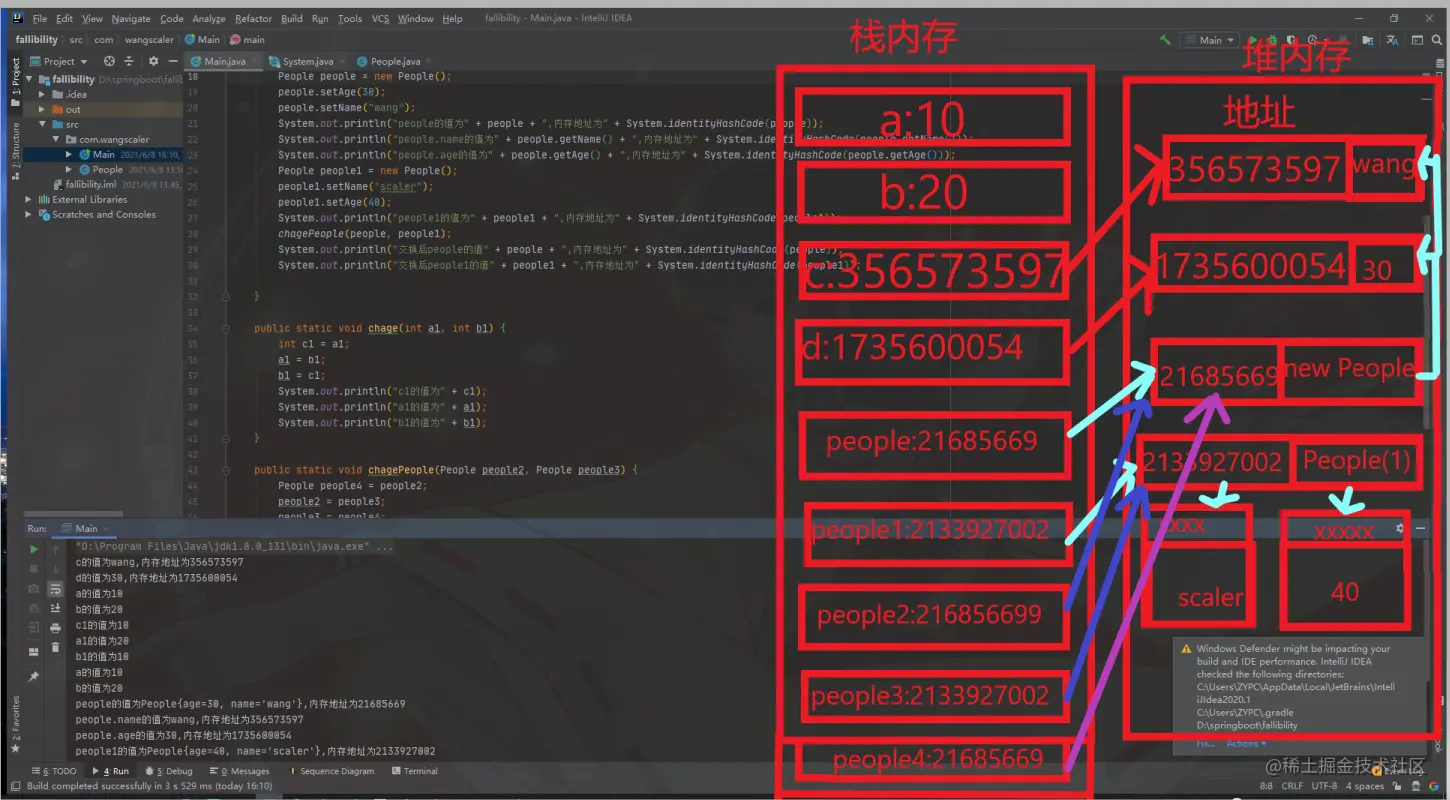Click the Build project hammer icon
Screen dimensions: 1450x800
coord(1165,40)
